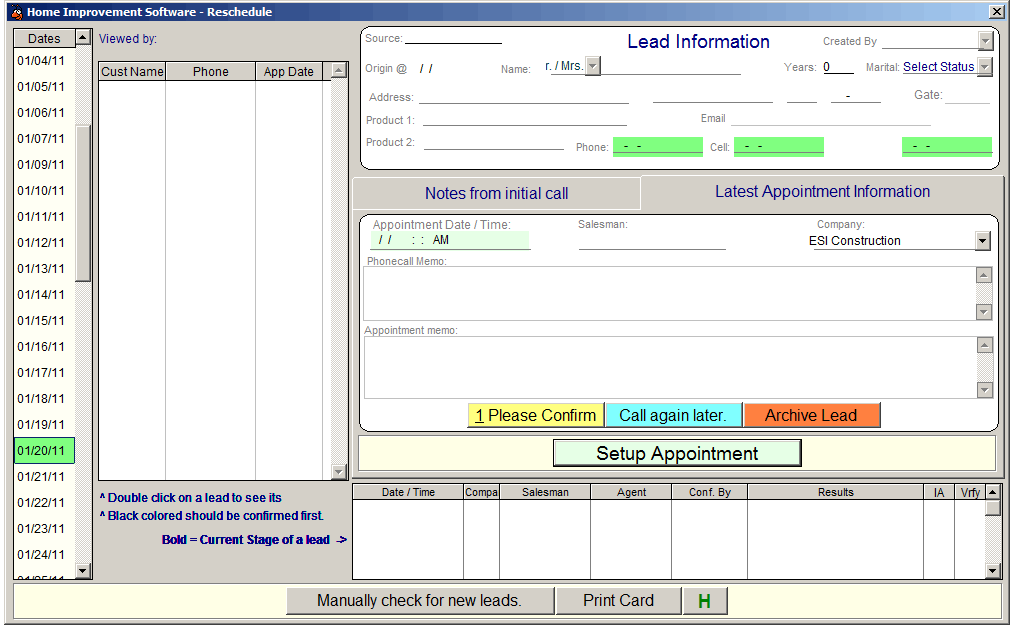Screen dimensions: 1012x633
Task: Click the Results column header
Action: pos(836,492)
